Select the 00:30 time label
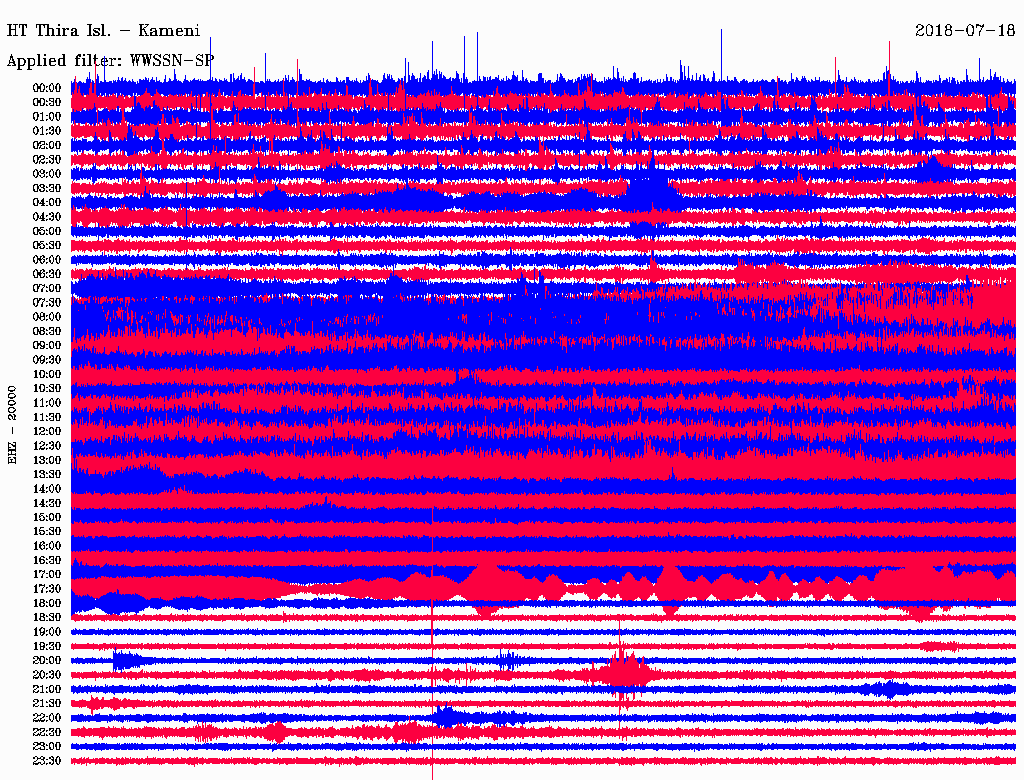This screenshot has height=780, width=1024. [47, 102]
